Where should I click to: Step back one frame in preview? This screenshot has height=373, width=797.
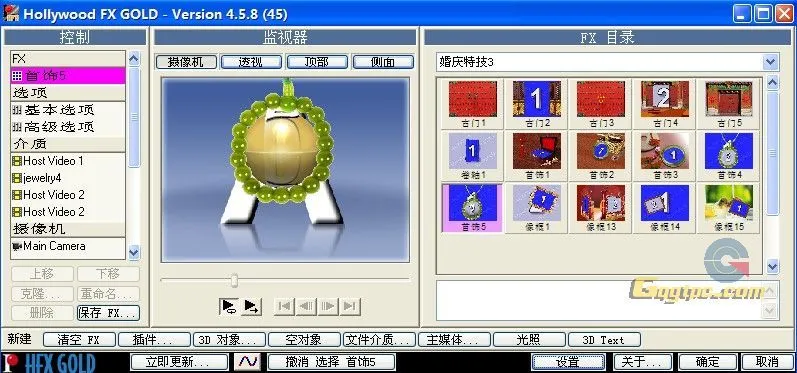(306, 306)
